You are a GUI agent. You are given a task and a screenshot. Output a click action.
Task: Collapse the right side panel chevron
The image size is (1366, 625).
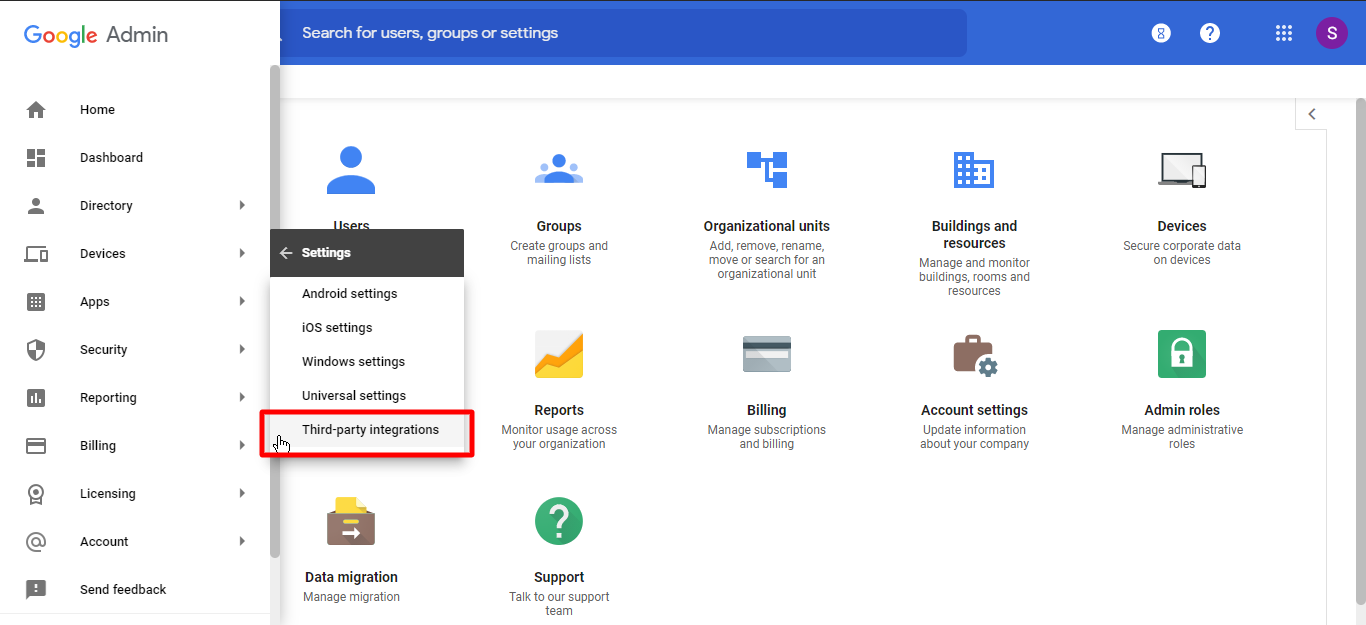pos(1312,114)
